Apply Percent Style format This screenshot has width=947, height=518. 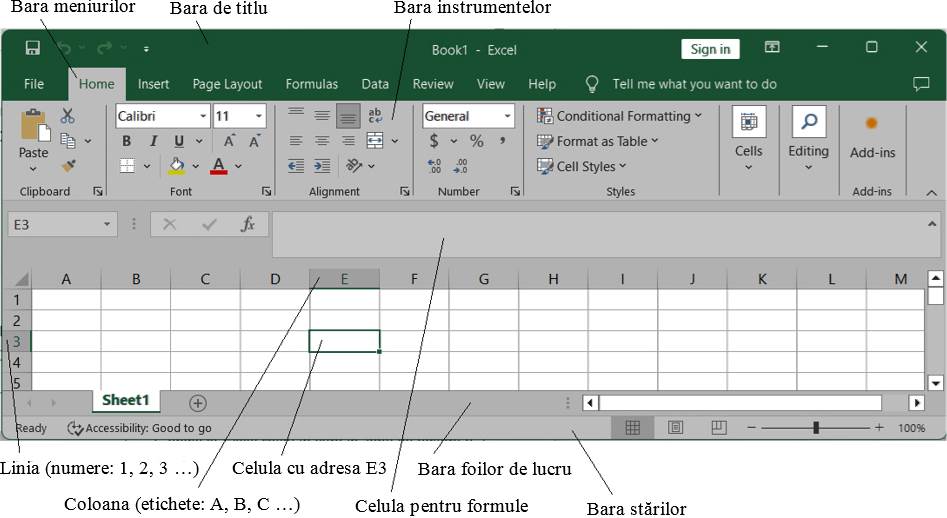477,141
